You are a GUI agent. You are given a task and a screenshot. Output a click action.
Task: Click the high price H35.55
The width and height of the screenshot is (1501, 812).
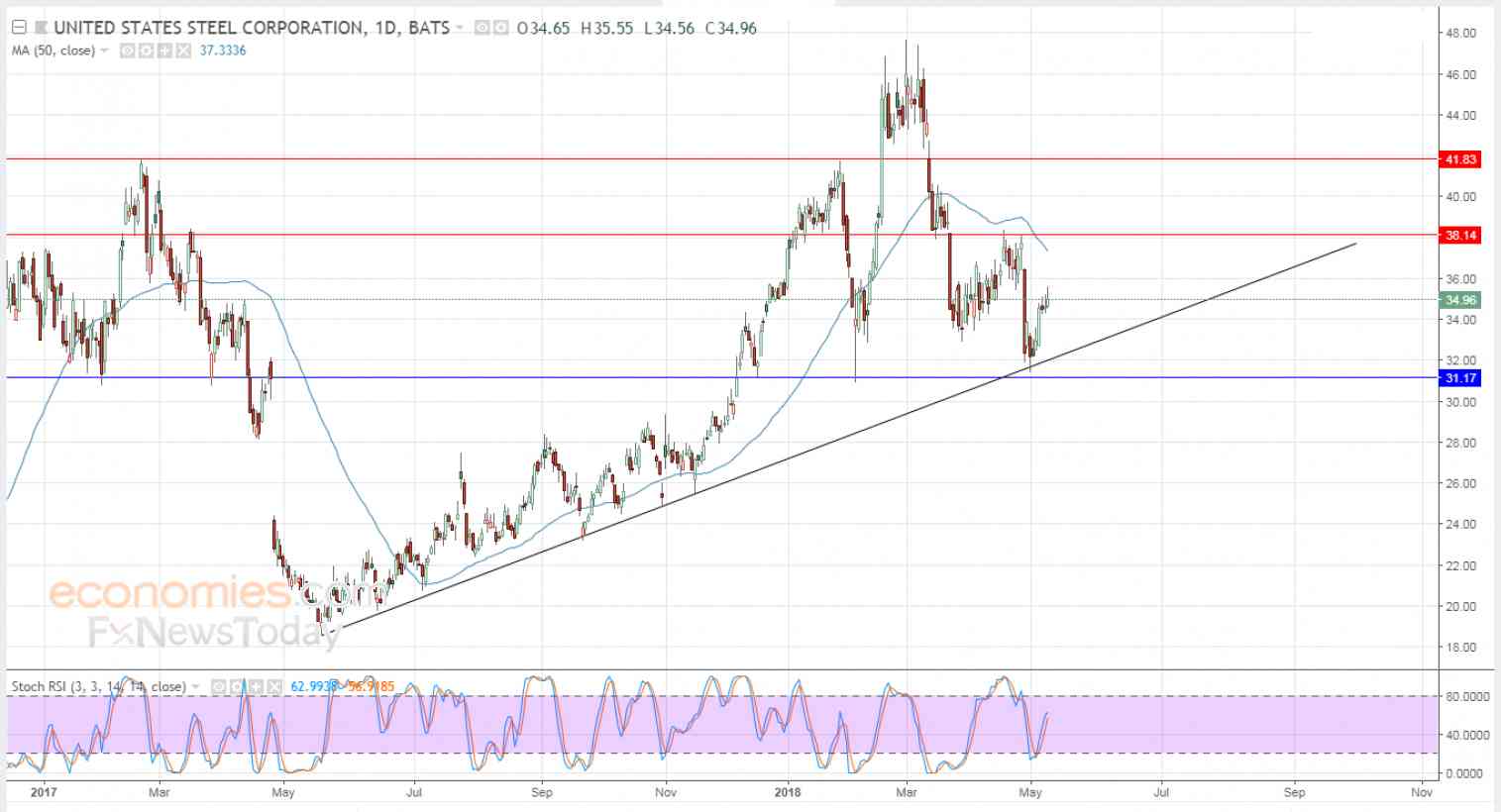coord(607,28)
